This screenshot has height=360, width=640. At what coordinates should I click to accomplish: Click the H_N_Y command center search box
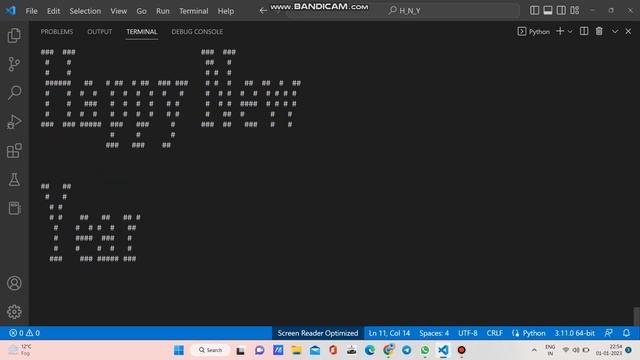click(x=404, y=11)
